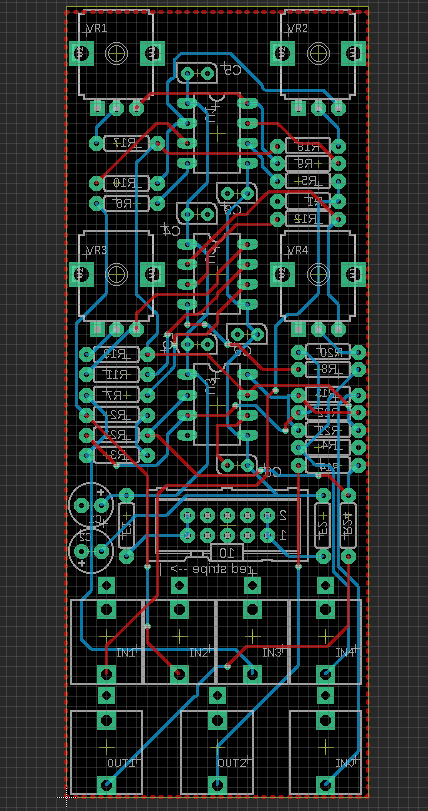The image size is (428, 811).
Task: Click the OUT1 jack label
Action: pyautogui.click(x=123, y=763)
